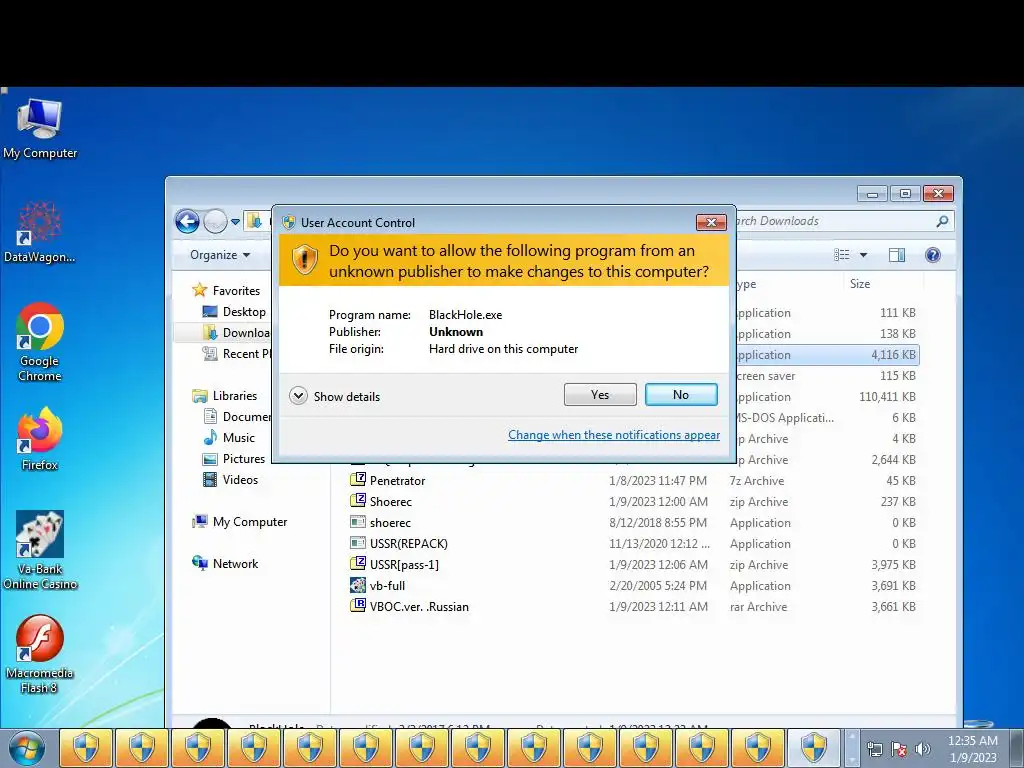Screen dimensions: 1024x768
Task: Click the Windows Start orb
Action: pos(27,748)
